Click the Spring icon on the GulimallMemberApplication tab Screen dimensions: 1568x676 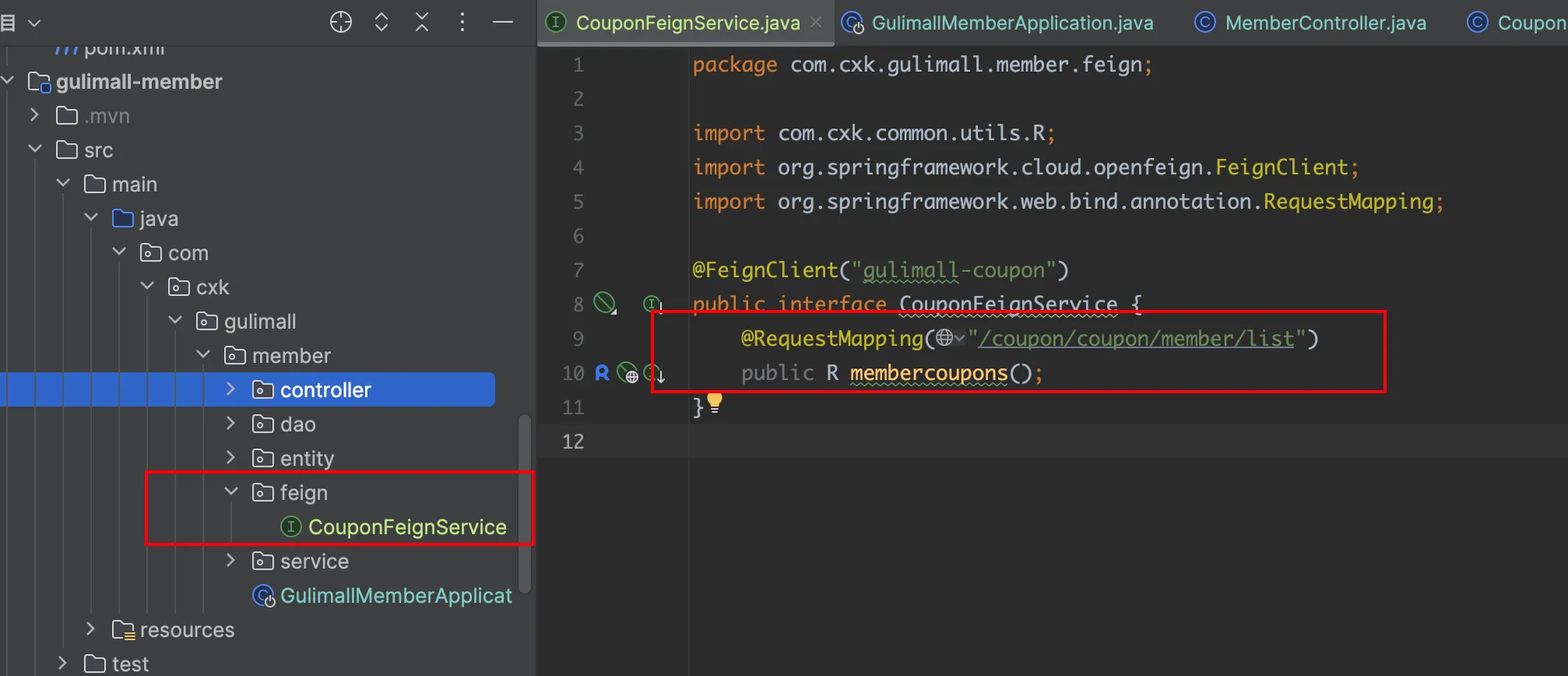click(853, 23)
